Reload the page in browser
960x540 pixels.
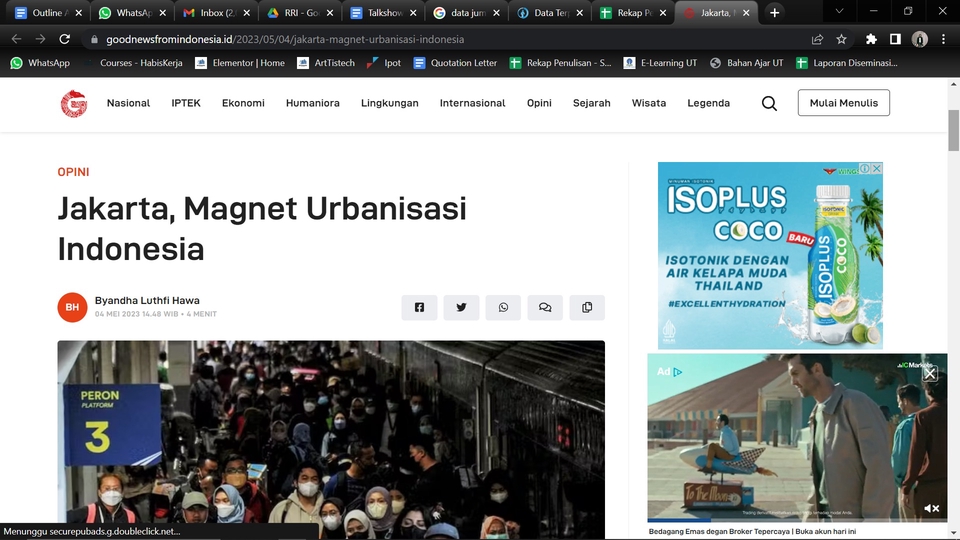pyautogui.click(x=64, y=39)
